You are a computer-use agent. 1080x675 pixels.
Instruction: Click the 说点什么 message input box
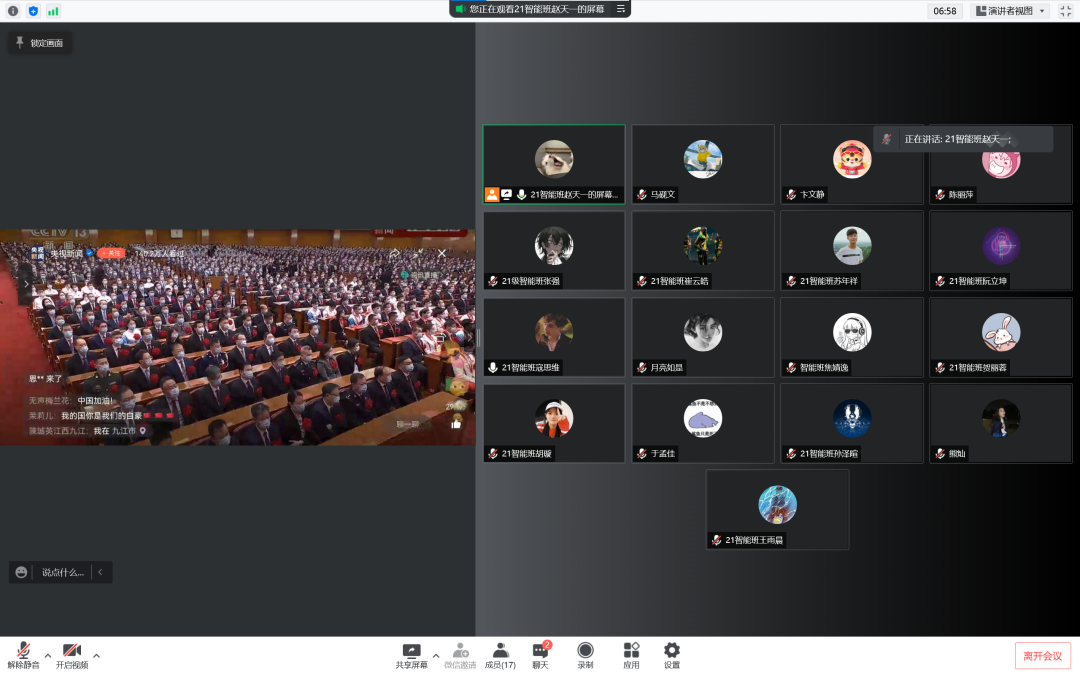62,572
